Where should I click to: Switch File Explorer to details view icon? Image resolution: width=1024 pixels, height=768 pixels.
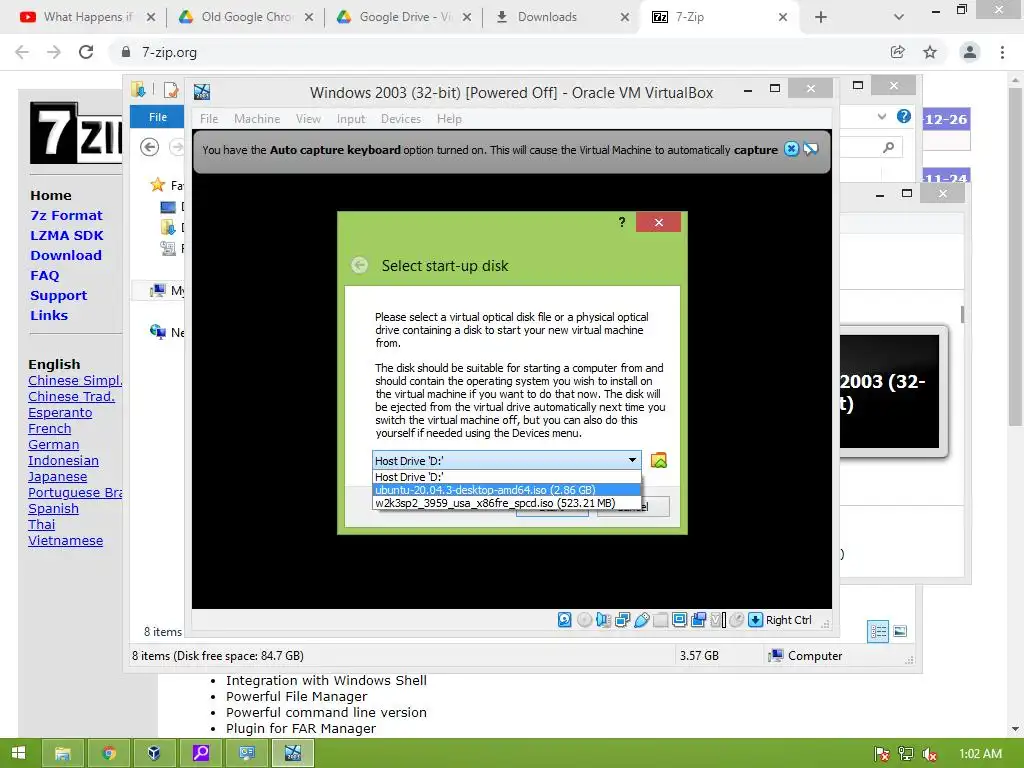pyautogui.click(x=878, y=631)
